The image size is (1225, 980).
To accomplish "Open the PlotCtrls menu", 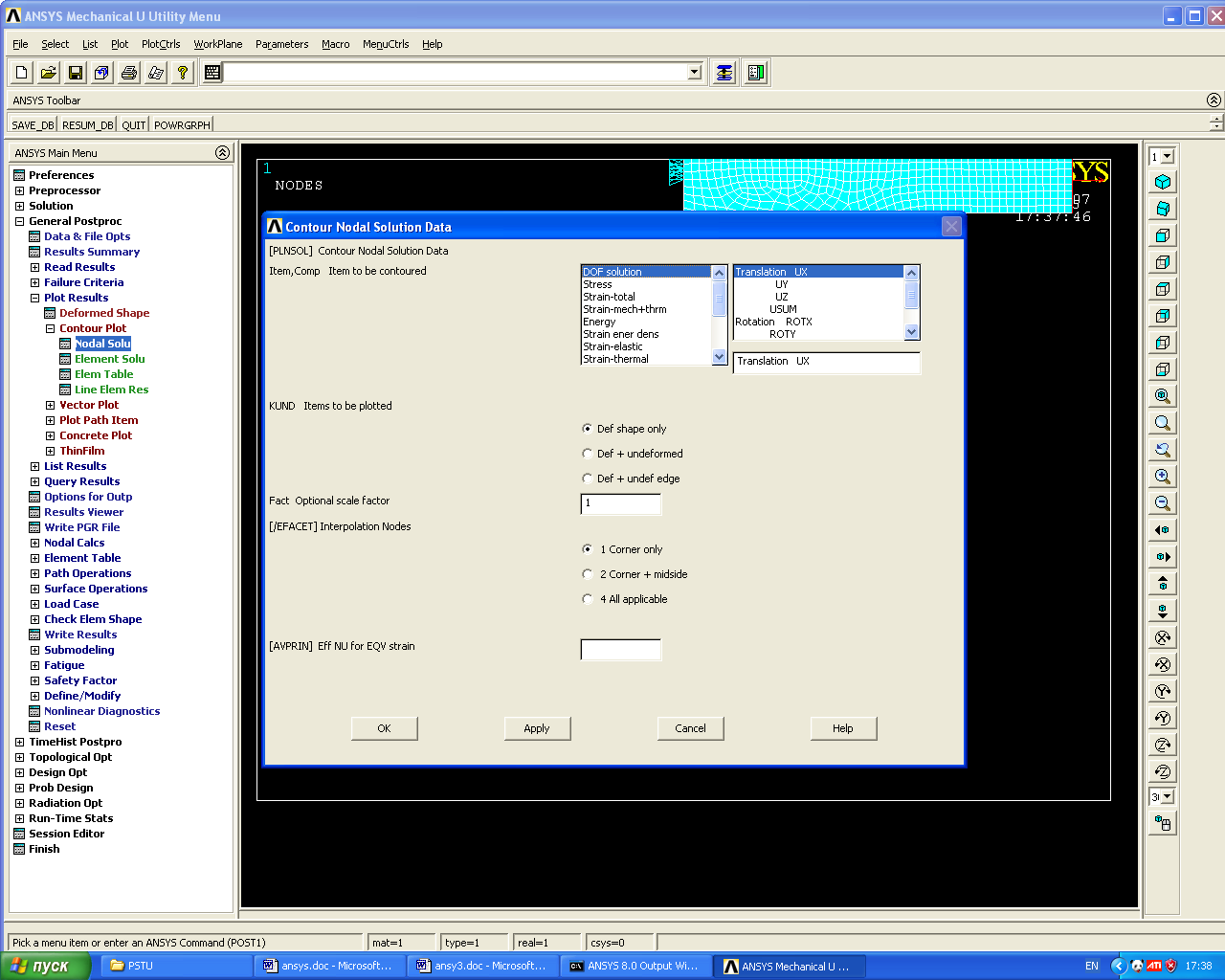I will pos(161,44).
